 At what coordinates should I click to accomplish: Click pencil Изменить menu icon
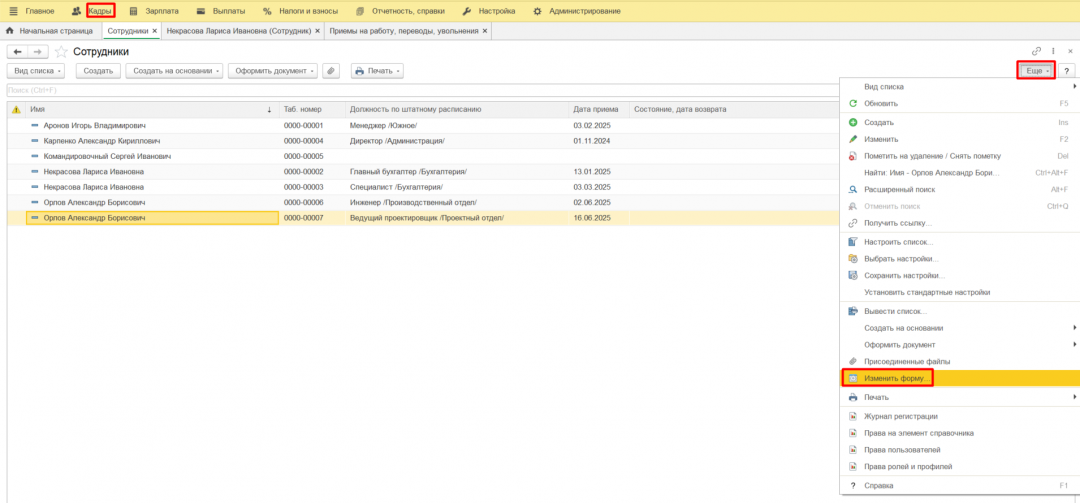853,139
